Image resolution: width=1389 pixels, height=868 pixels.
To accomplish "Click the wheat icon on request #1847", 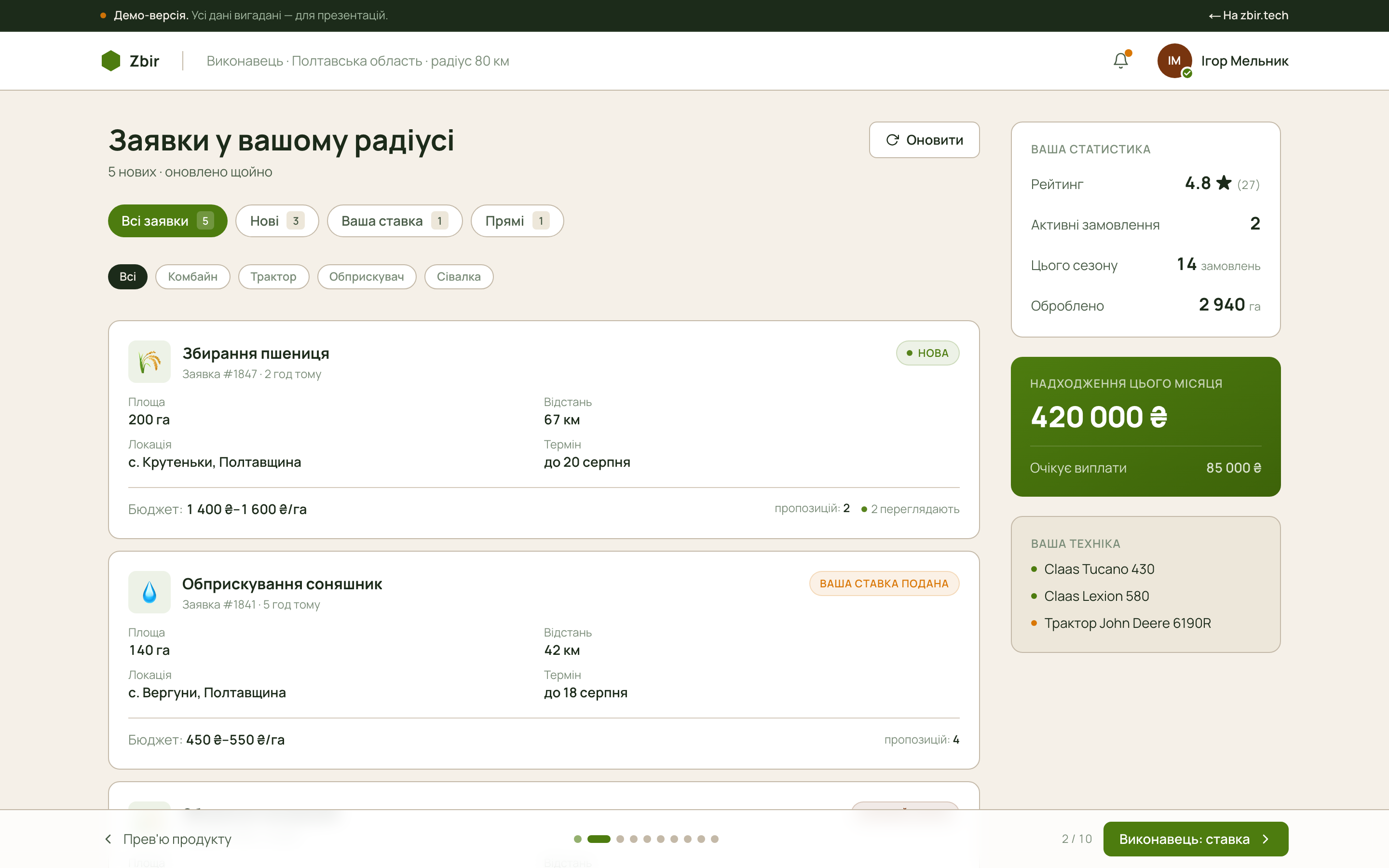I will 149,362.
